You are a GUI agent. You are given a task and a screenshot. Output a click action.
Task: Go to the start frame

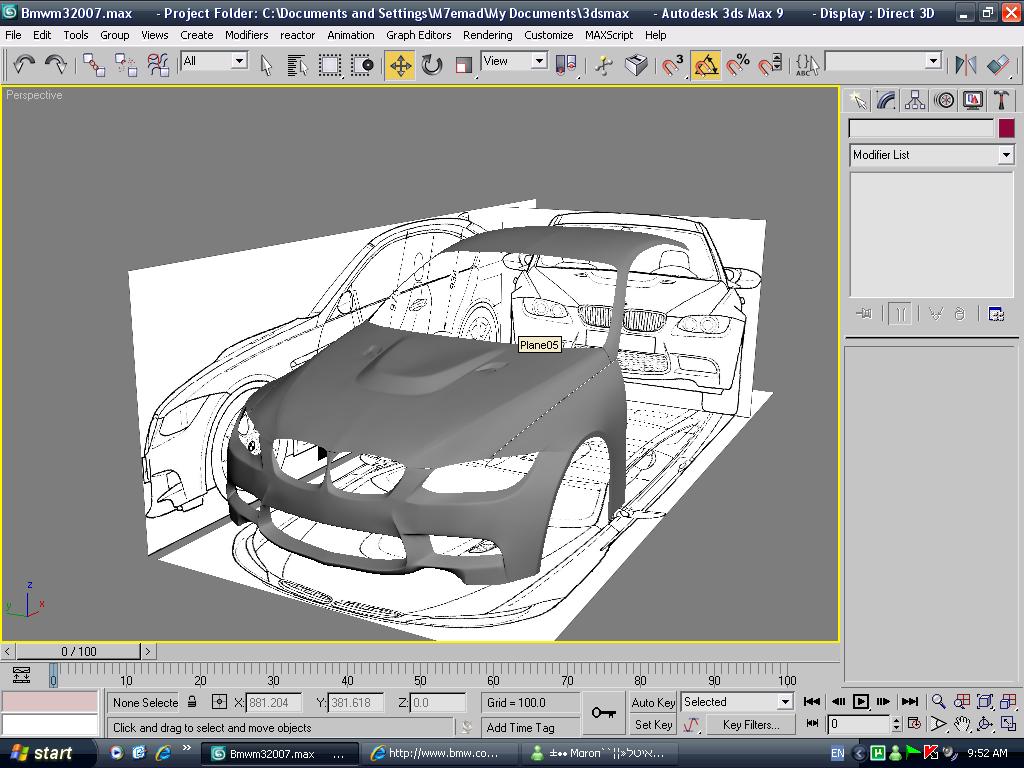click(x=812, y=701)
